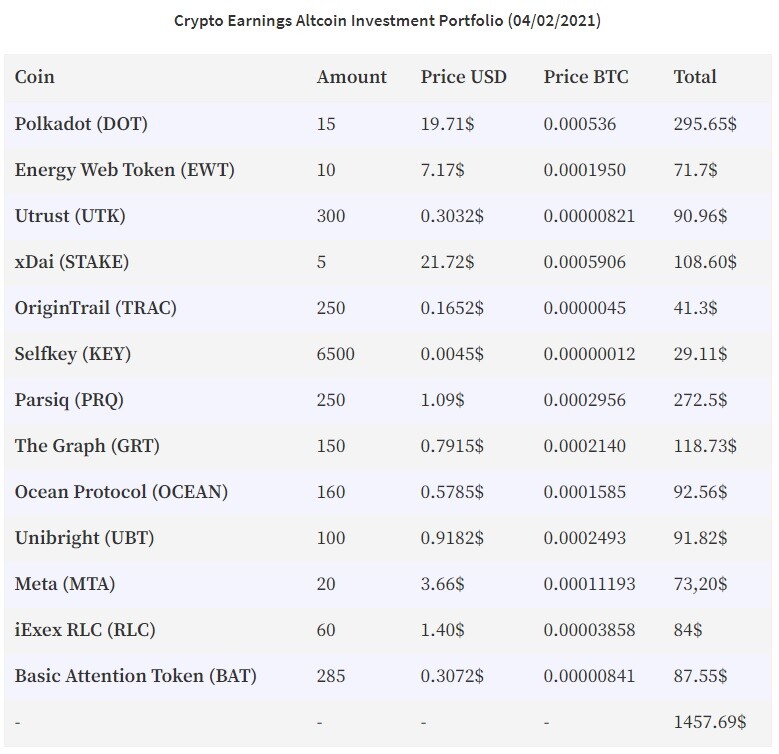Click the price '19.71$' for Polkadot
Image resolution: width=779 pixels, height=754 pixels.
point(448,124)
